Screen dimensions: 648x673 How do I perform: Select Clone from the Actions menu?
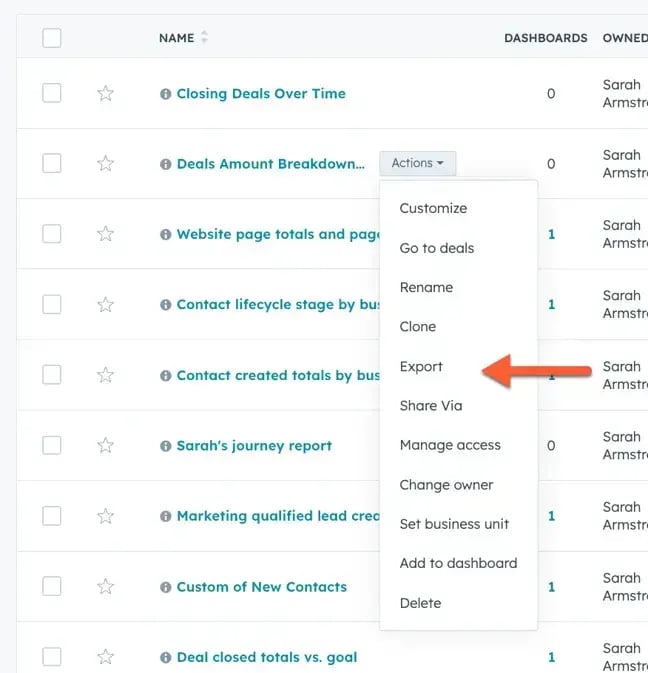[x=418, y=327]
